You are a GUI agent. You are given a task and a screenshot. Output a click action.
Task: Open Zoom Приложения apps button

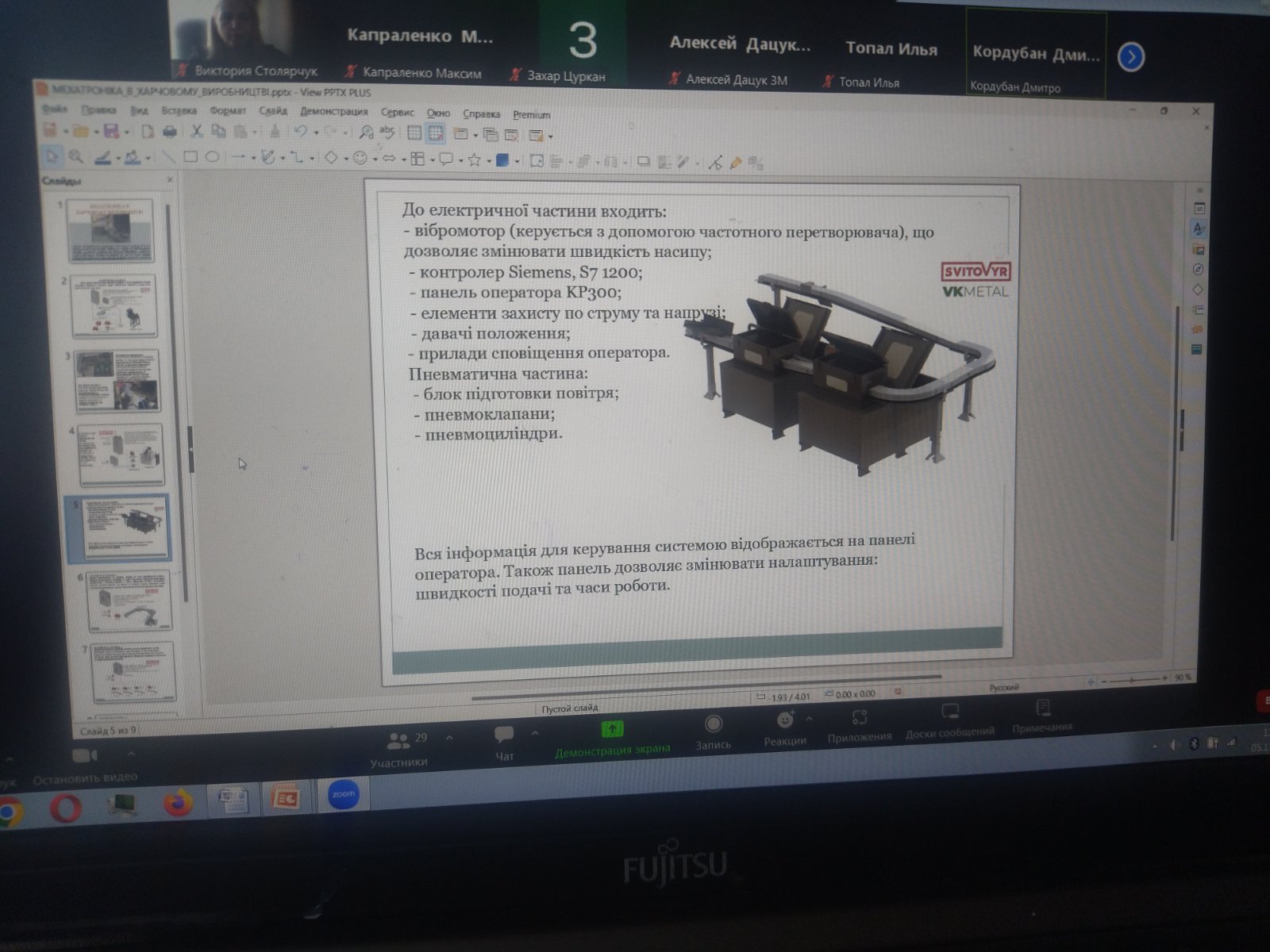coord(859,725)
